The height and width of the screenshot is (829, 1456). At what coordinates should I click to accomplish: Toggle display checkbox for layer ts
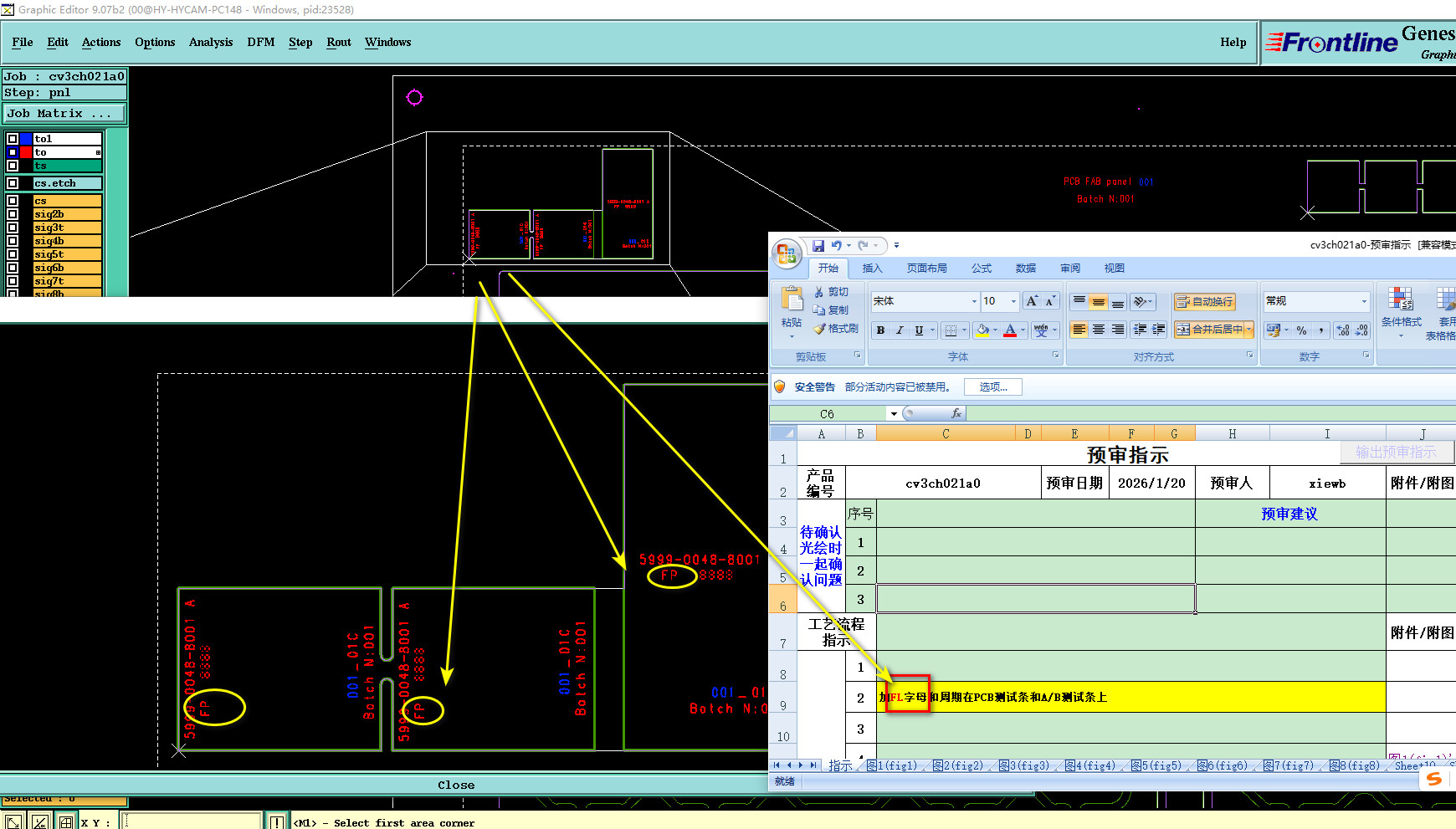pos(13,166)
